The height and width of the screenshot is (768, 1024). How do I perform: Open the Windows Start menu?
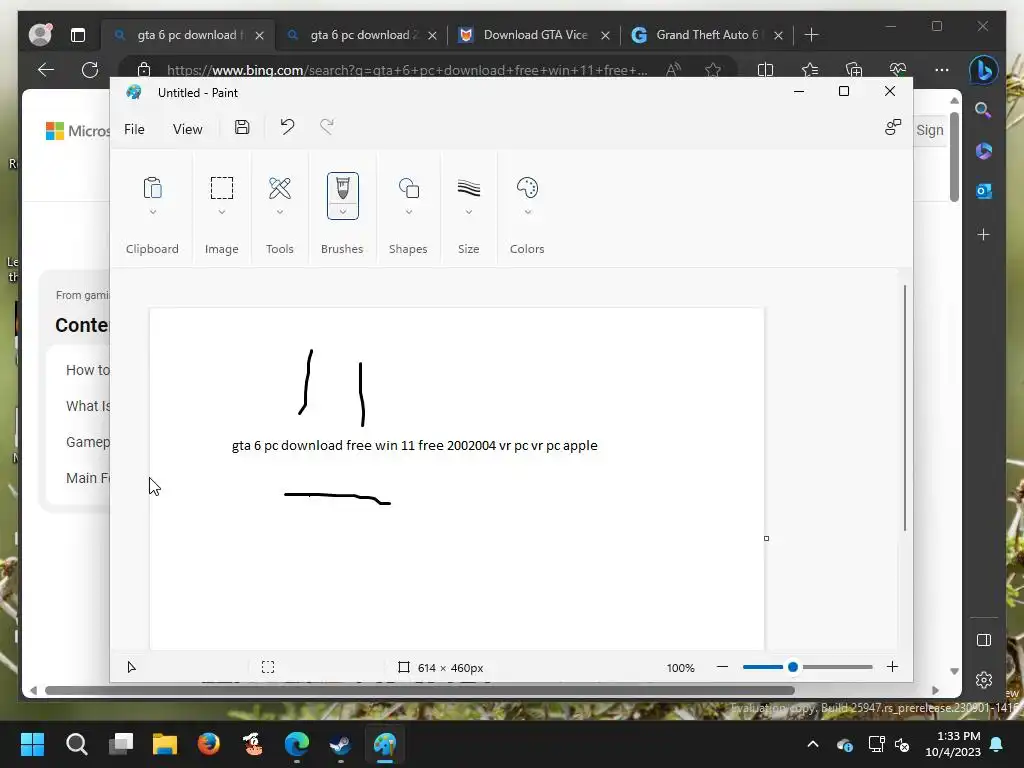coord(32,744)
